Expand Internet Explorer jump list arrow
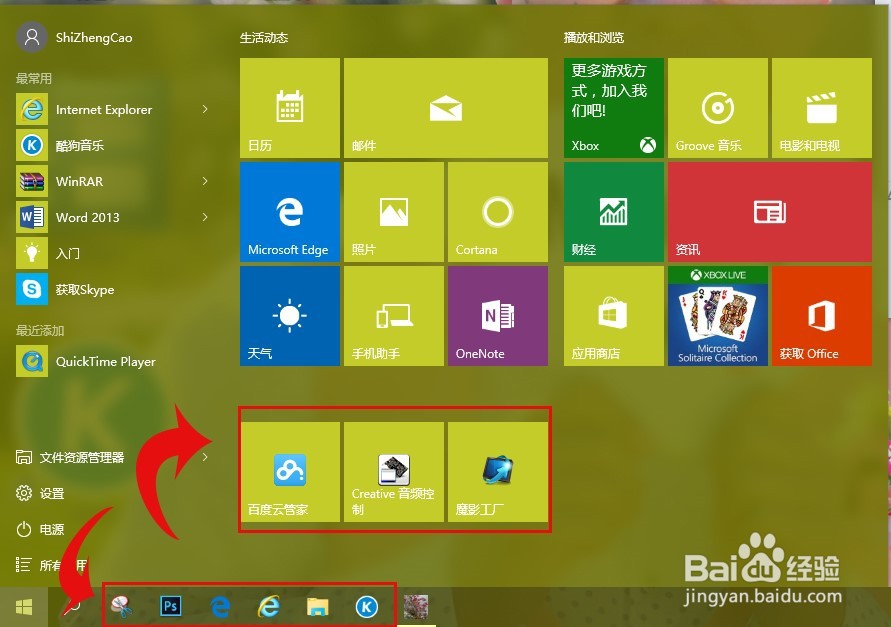This screenshot has height=627, width=891. click(x=205, y=109)
